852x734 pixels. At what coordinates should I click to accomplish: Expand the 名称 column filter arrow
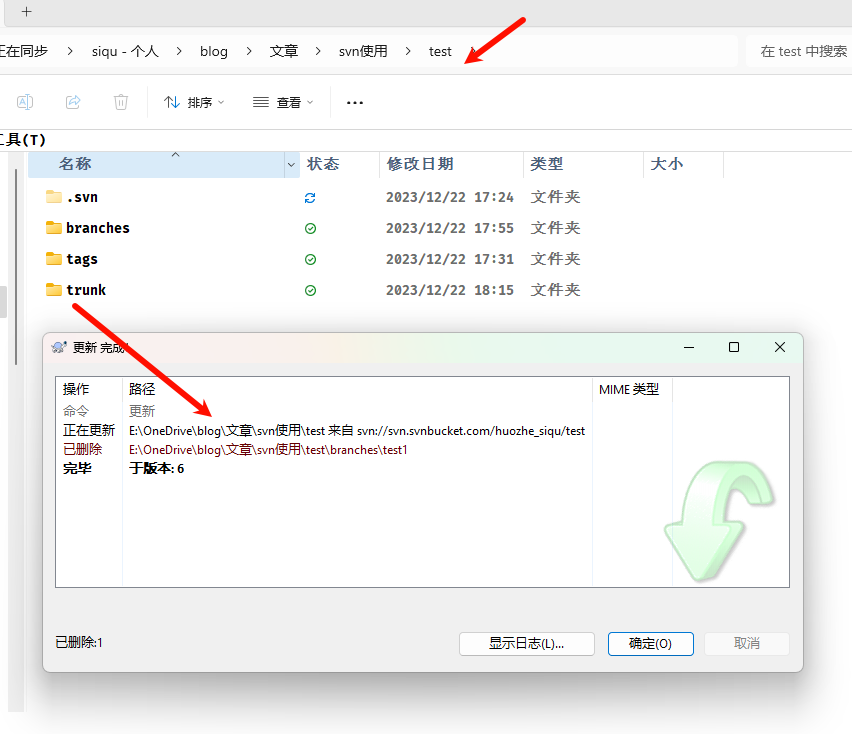tap(291, 164)
